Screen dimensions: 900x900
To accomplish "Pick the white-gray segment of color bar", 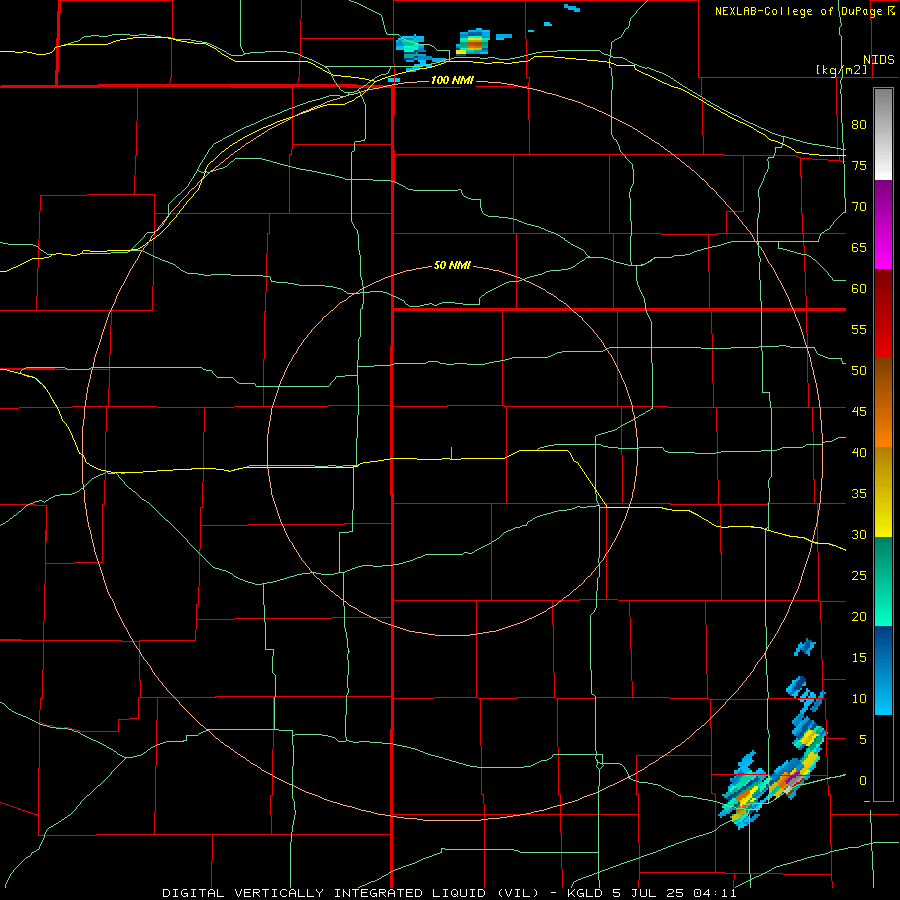I will click(x=883, y=134).
